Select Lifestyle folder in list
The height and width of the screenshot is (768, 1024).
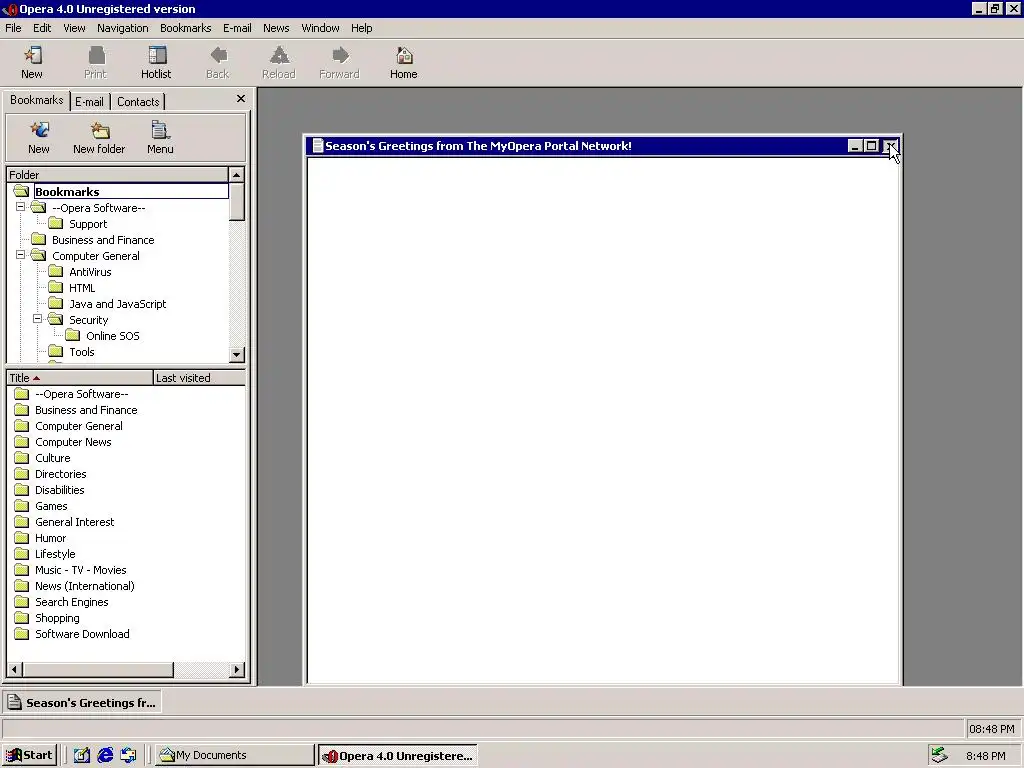point(55,554)
